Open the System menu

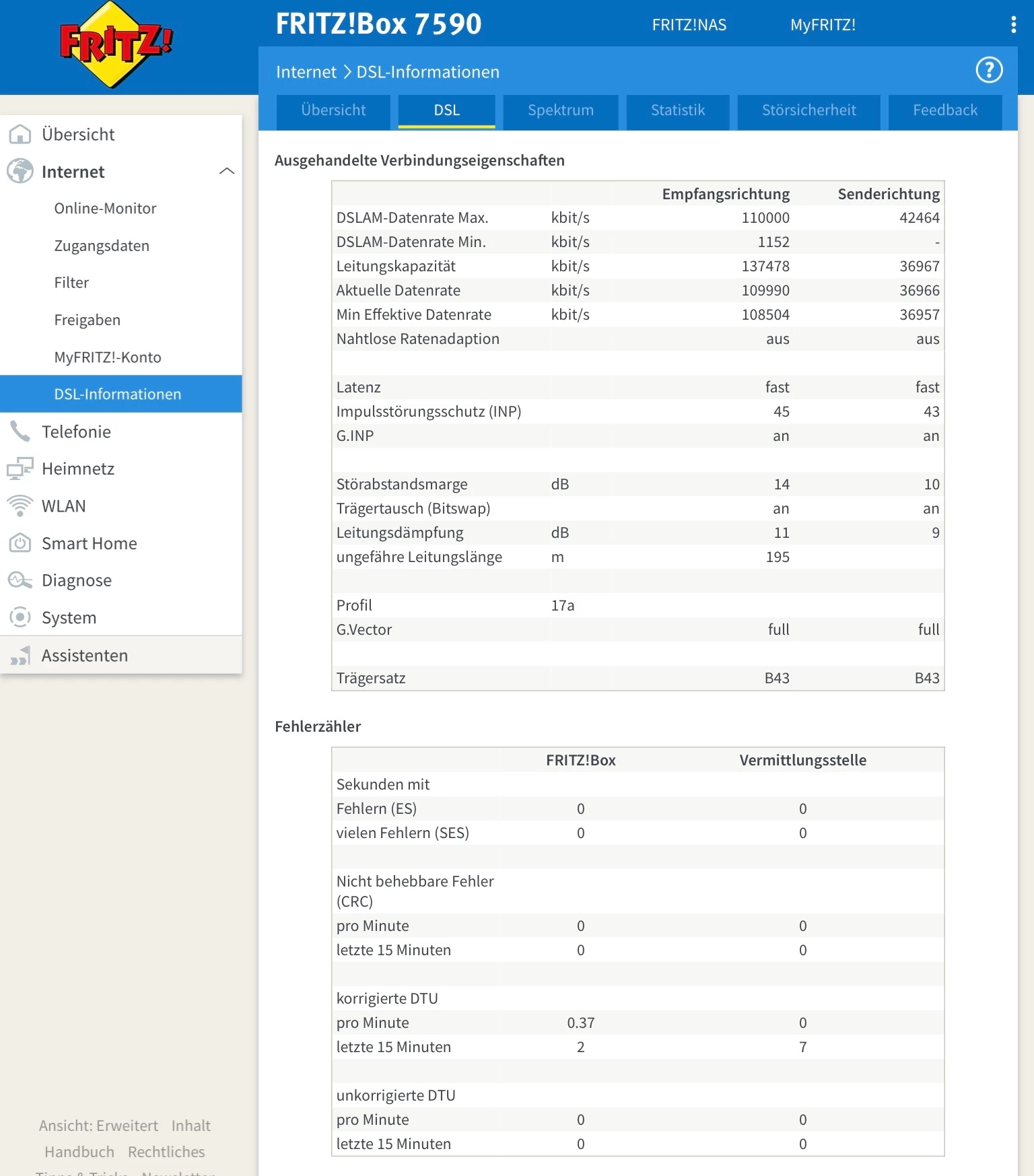(x=121, y=617)
